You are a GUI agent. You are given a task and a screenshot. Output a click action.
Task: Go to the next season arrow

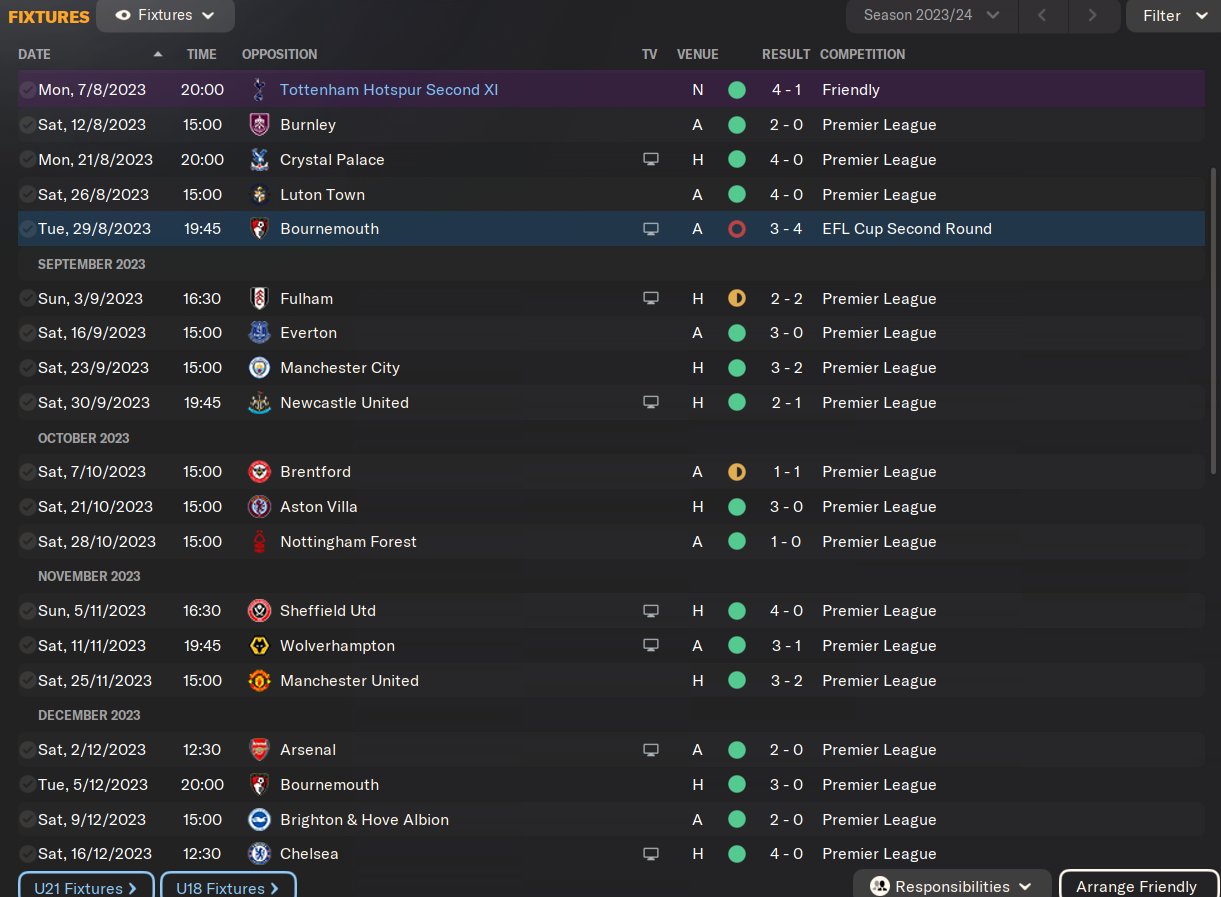point(1092,15)
